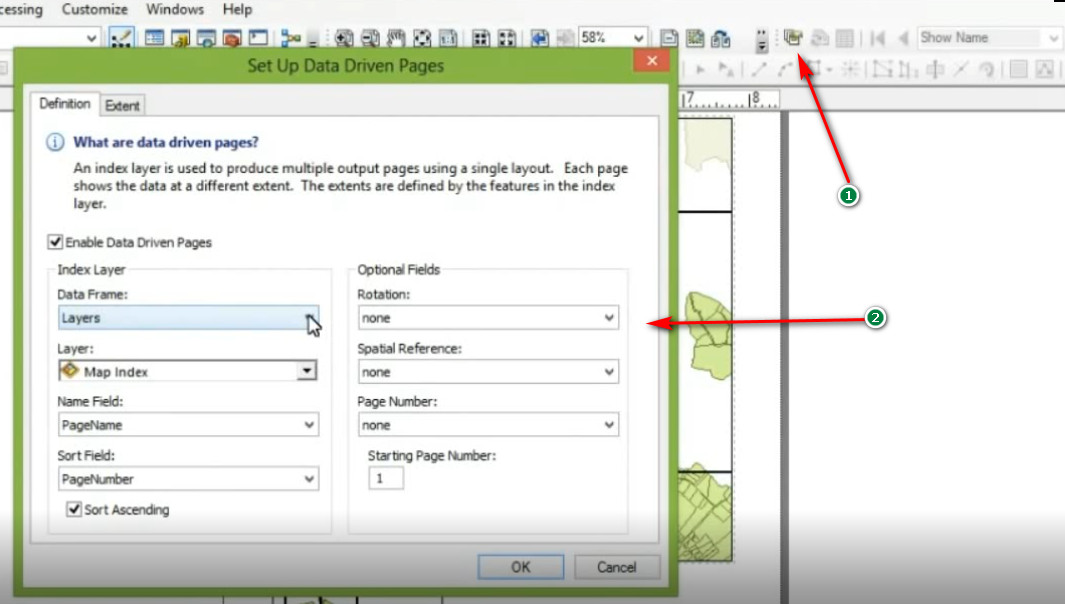
Task: Open the ModelBuilder window icon
Action: click(x=291, y=38)
